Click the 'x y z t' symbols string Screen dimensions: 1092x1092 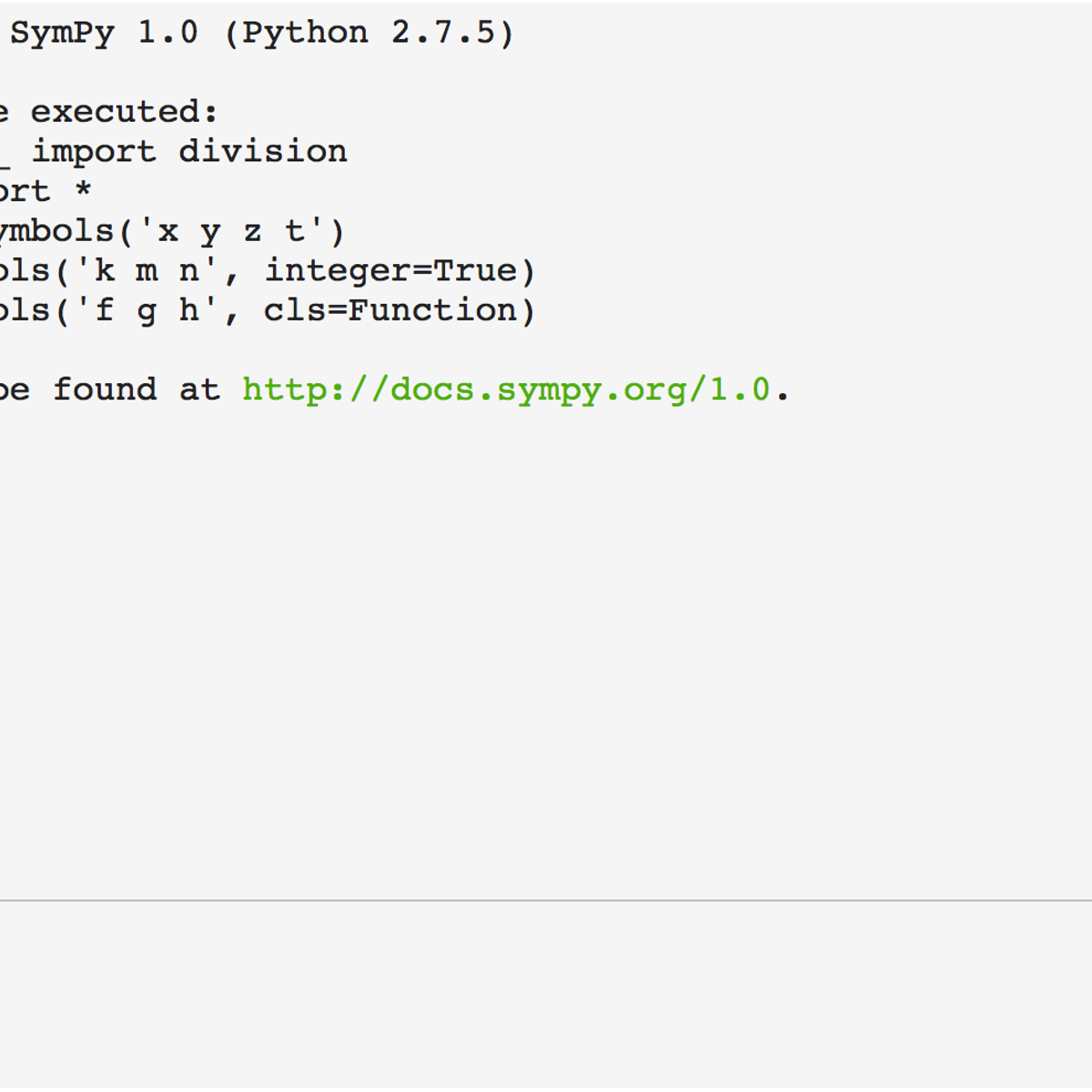[x=231, y=231]
